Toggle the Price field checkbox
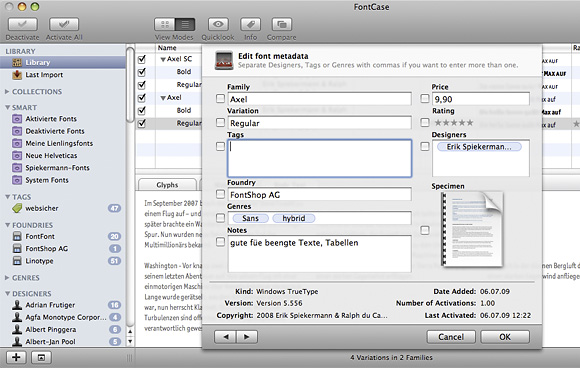 pos(425,98)
